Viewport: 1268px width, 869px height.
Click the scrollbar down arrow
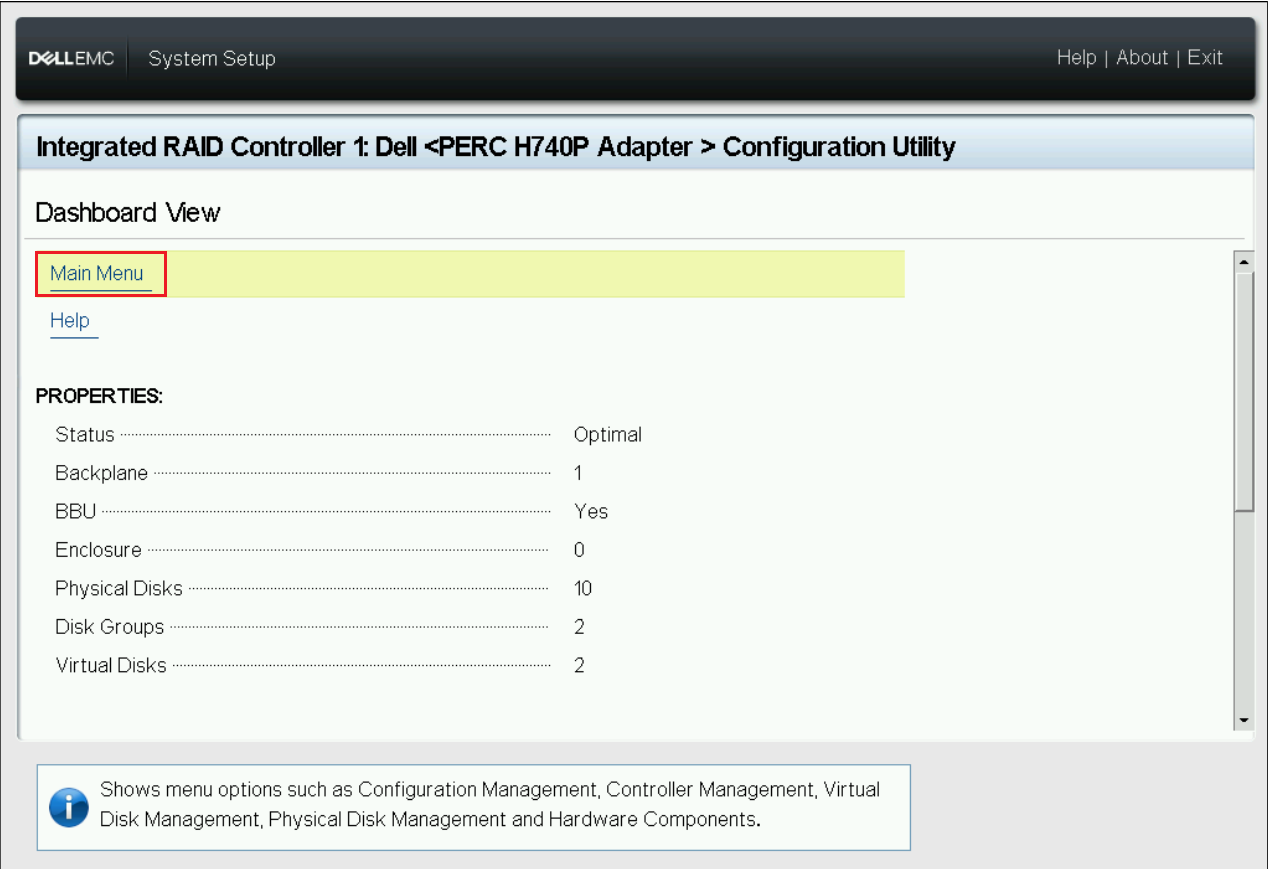click(x=1244, y=720)
